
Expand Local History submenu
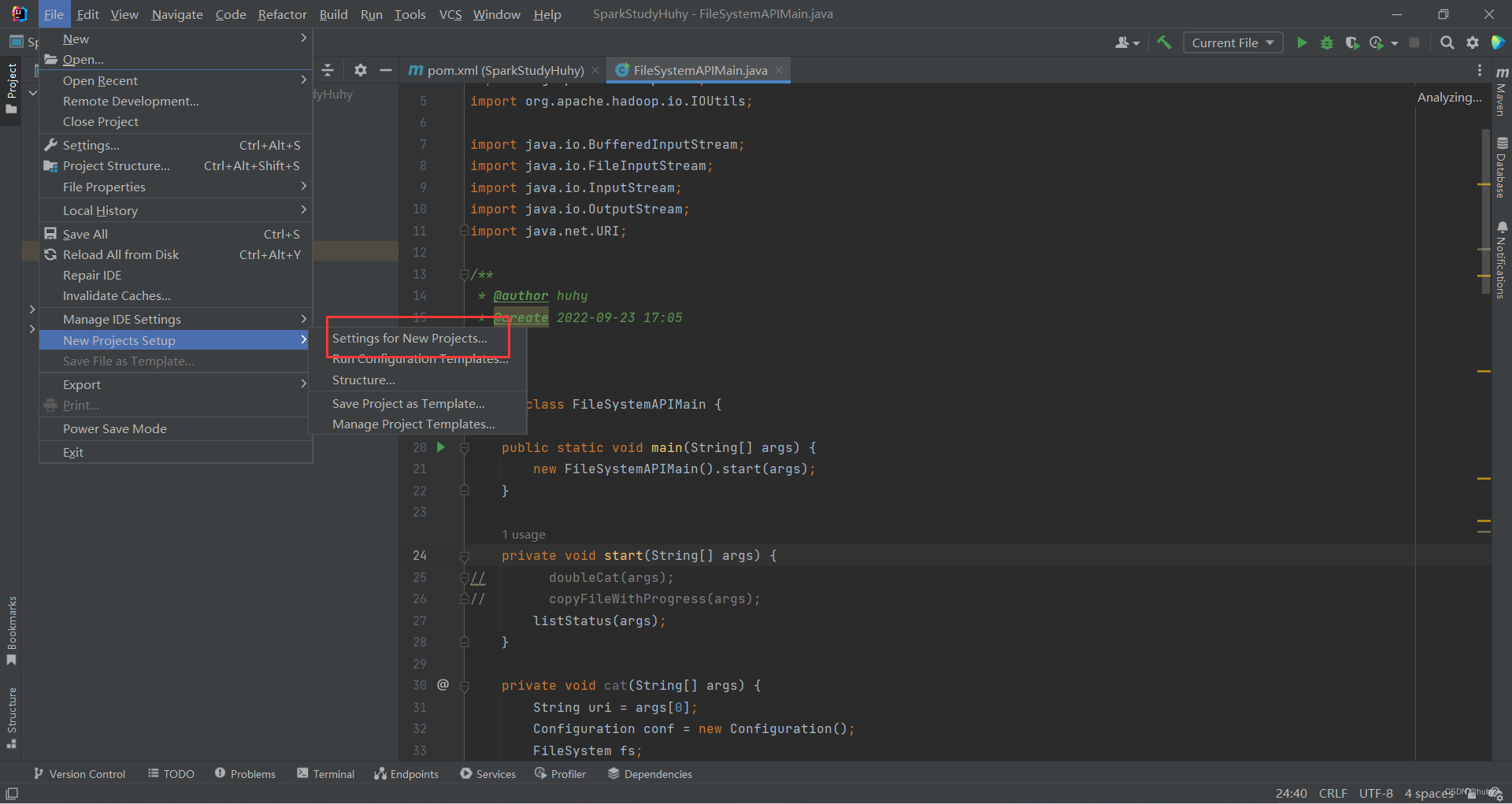176,210
